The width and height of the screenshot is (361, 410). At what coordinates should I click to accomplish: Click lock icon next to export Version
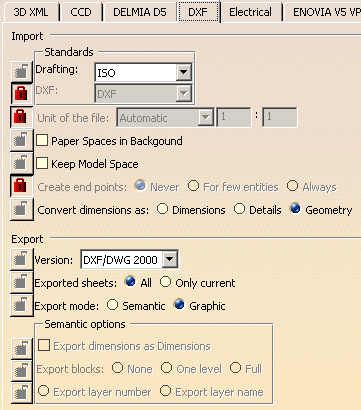pyautogui.click(x=22, y=259)
